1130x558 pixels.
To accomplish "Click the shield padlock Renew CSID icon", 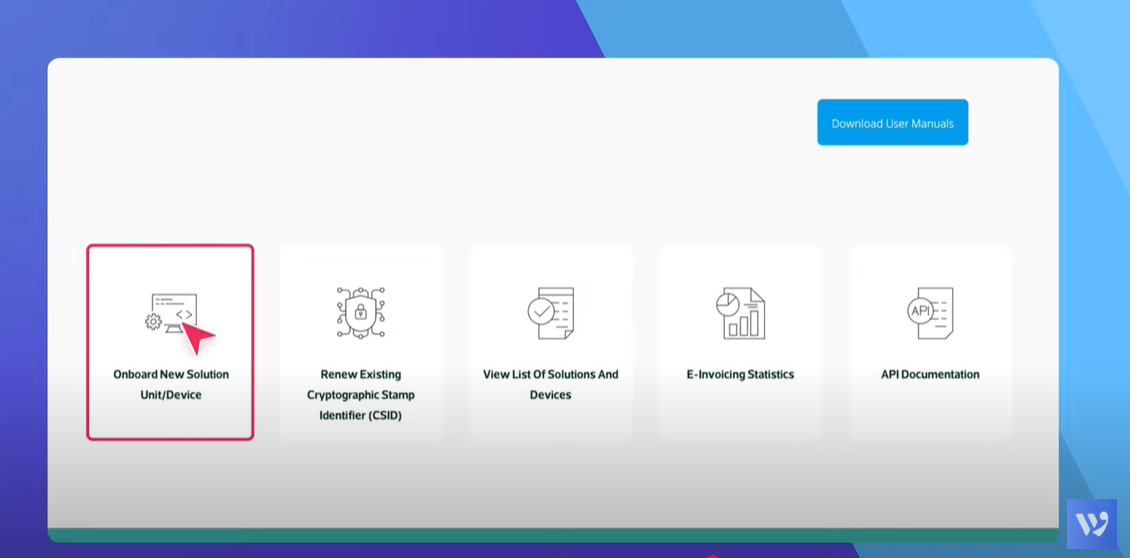I will click(361, 312).
